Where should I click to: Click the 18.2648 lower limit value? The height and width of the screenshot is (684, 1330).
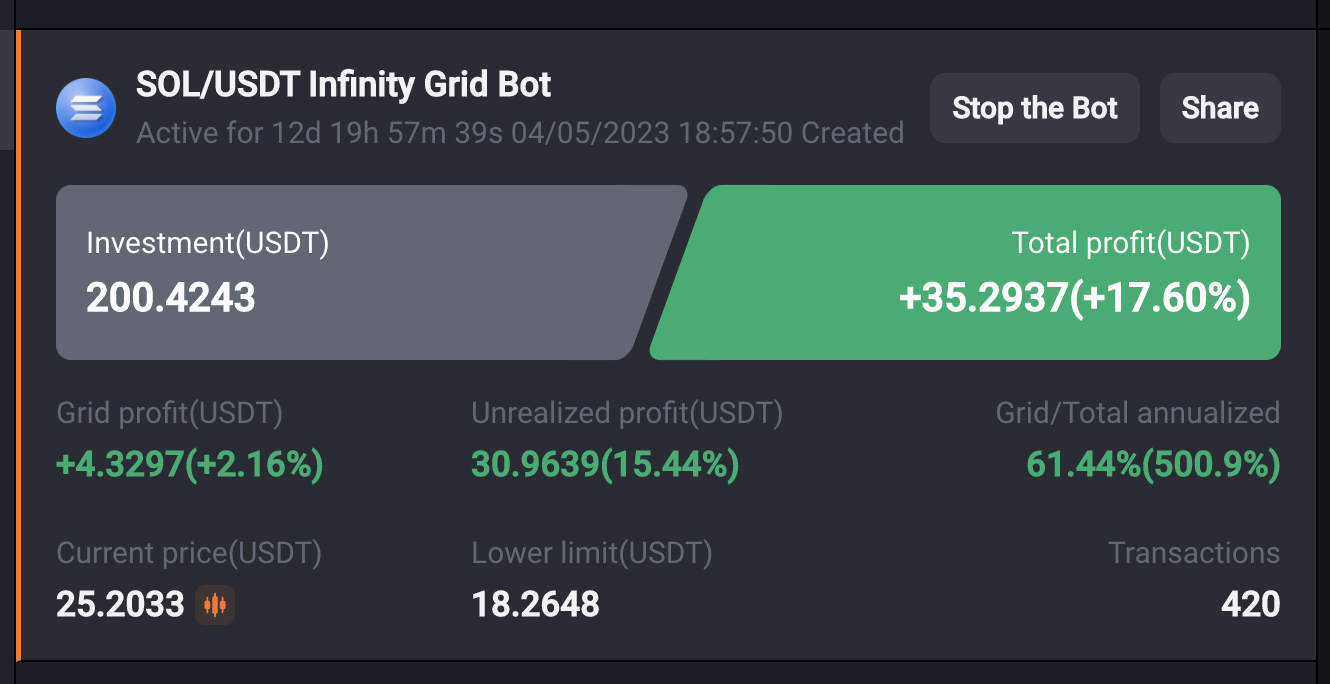[536, 604]
